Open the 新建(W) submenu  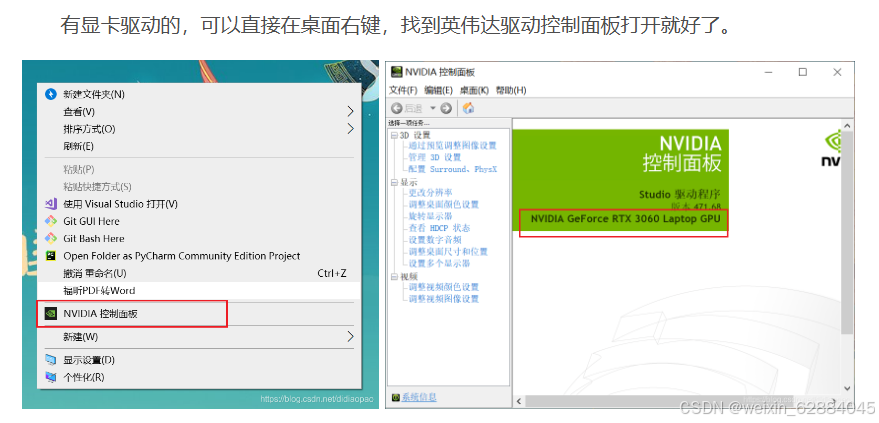[198, 337]
